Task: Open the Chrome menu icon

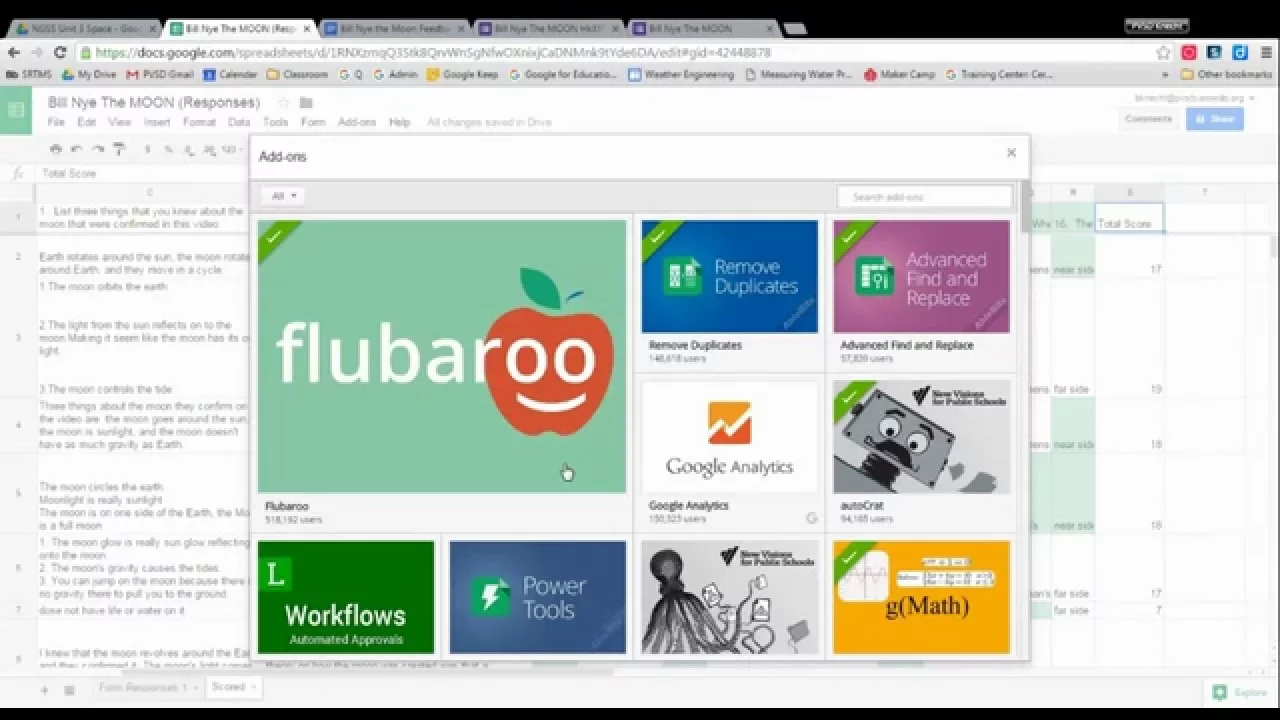Action: pyautogui.click(x=1267, y=52)
